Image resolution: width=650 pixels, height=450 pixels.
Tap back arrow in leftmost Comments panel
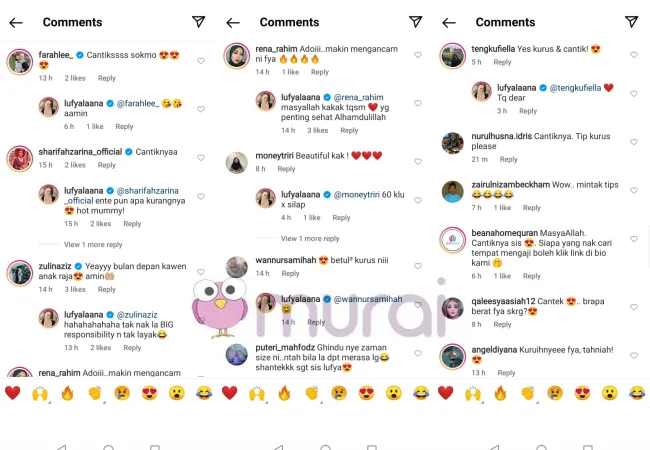tap(16, 23)
